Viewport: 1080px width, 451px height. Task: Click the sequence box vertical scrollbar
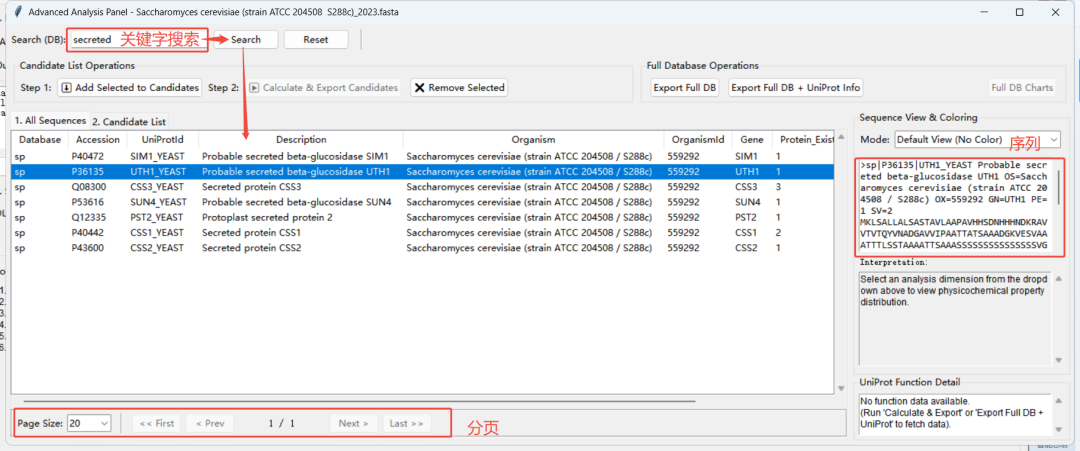coord(1058,189)
